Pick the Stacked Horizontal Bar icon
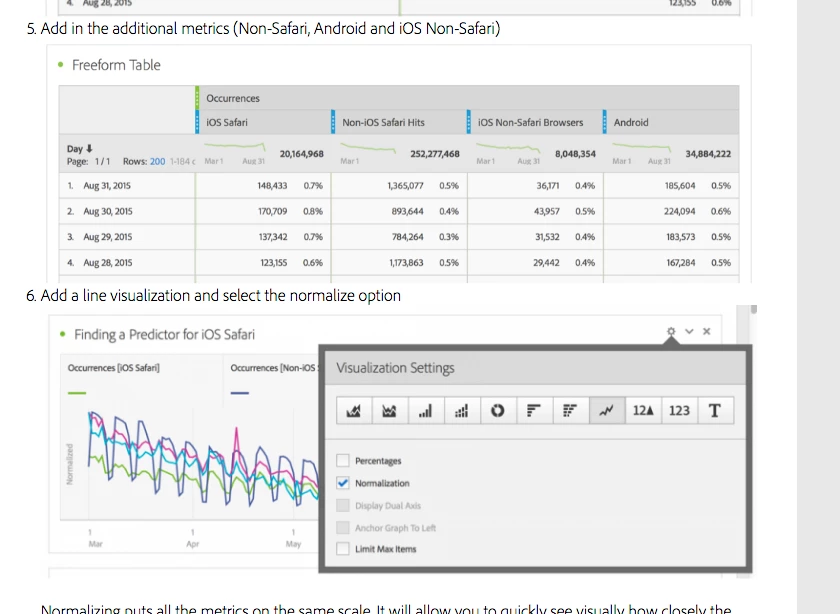 tap(570, 411)
